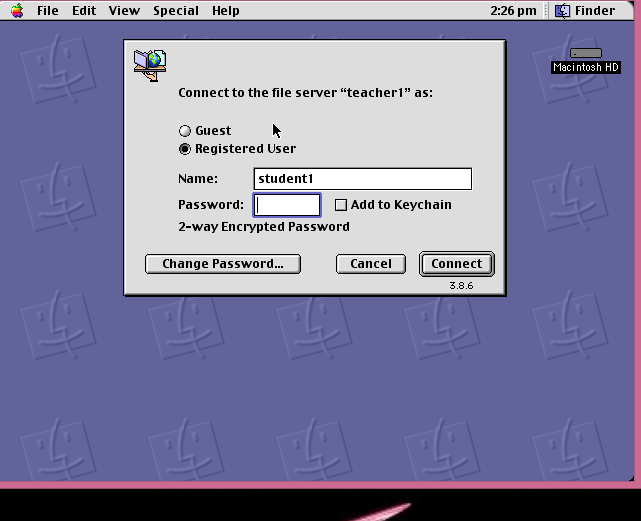Screen dimensions: 641x521
Task: Click the Change Password... button
Action: (x=223, y=264)
